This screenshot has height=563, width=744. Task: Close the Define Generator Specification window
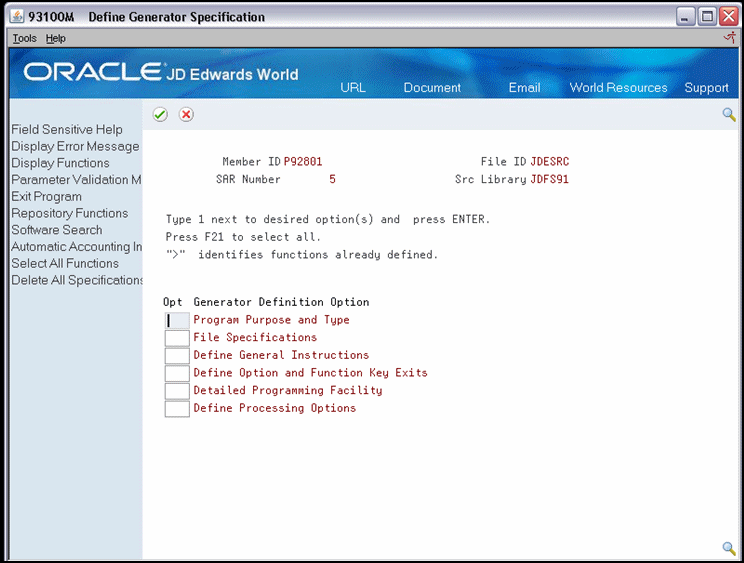[x=729, y=17]
